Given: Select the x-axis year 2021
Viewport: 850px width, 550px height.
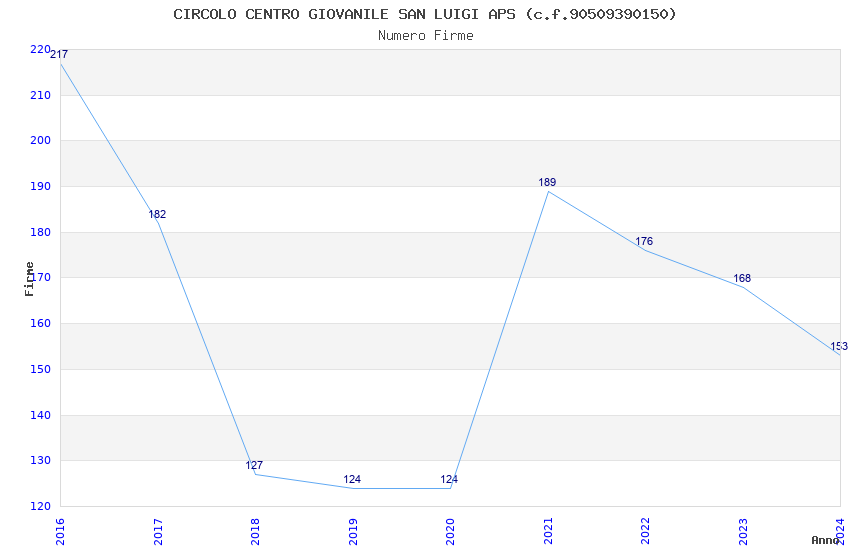Looking at the screenshot, I should (548, 532).
